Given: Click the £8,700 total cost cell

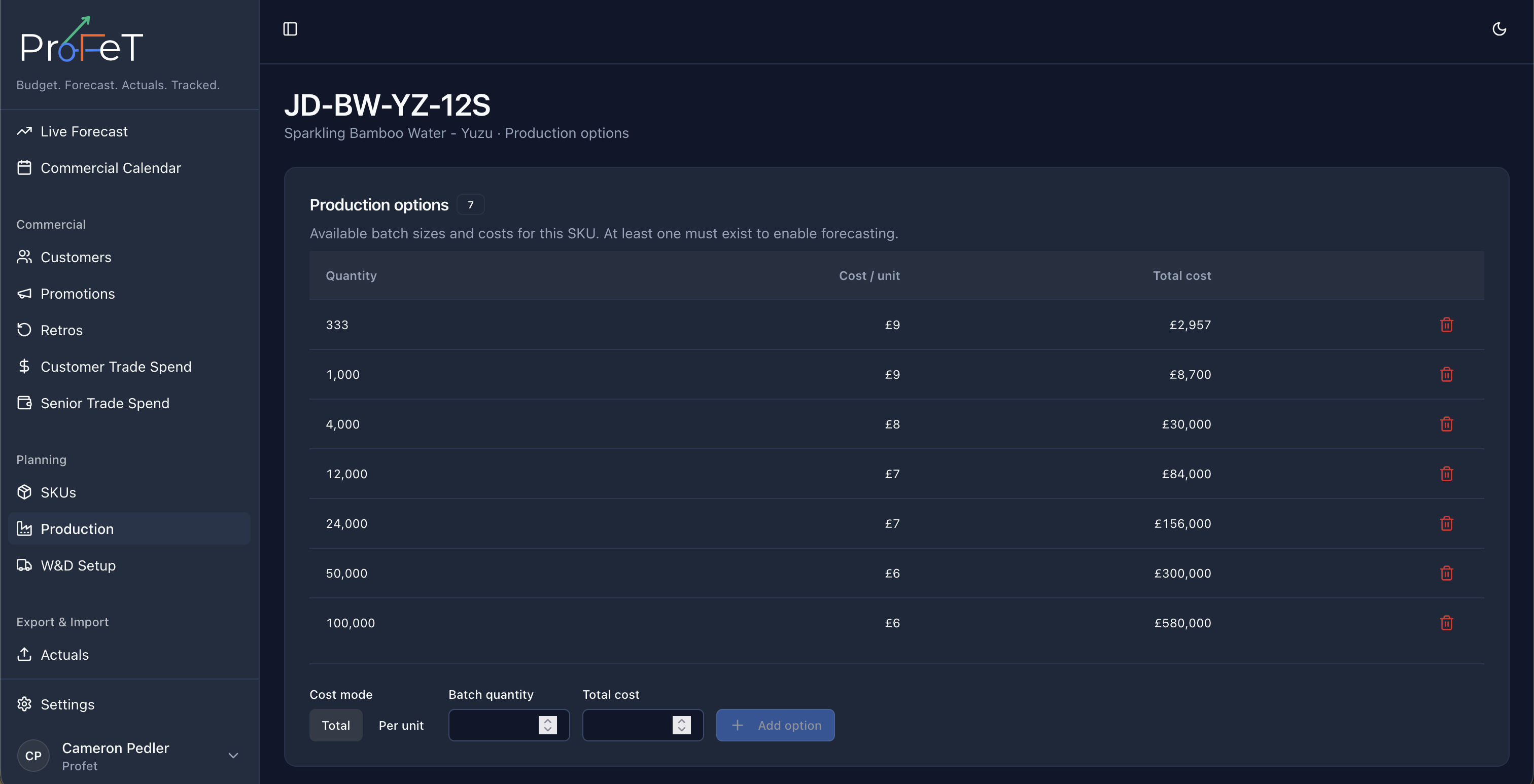Looking at the screenshot, I should coord(1191,374).
